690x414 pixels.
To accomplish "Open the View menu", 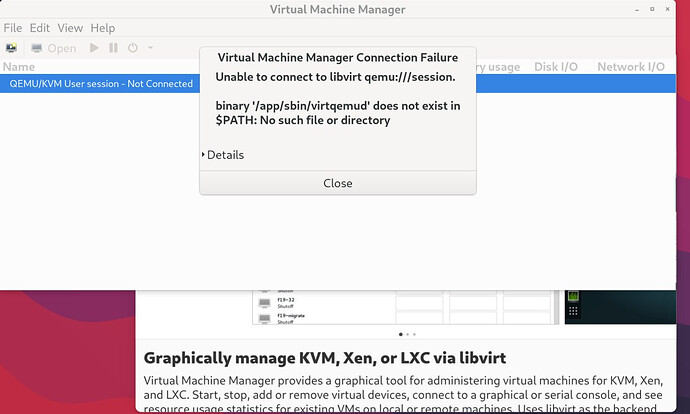I will [x=70, y=28].
